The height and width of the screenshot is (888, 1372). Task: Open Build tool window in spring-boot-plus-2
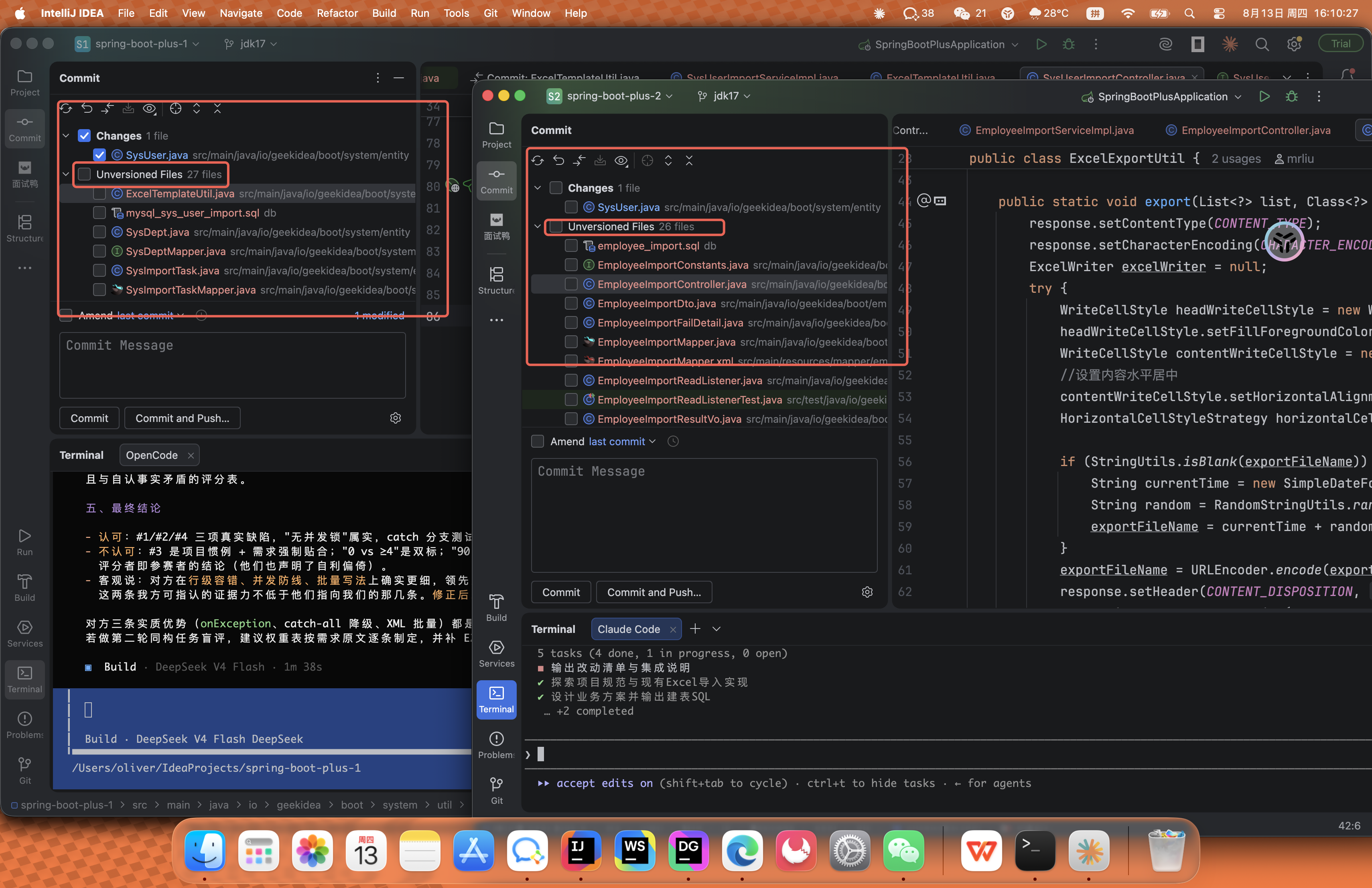[496, 608]
